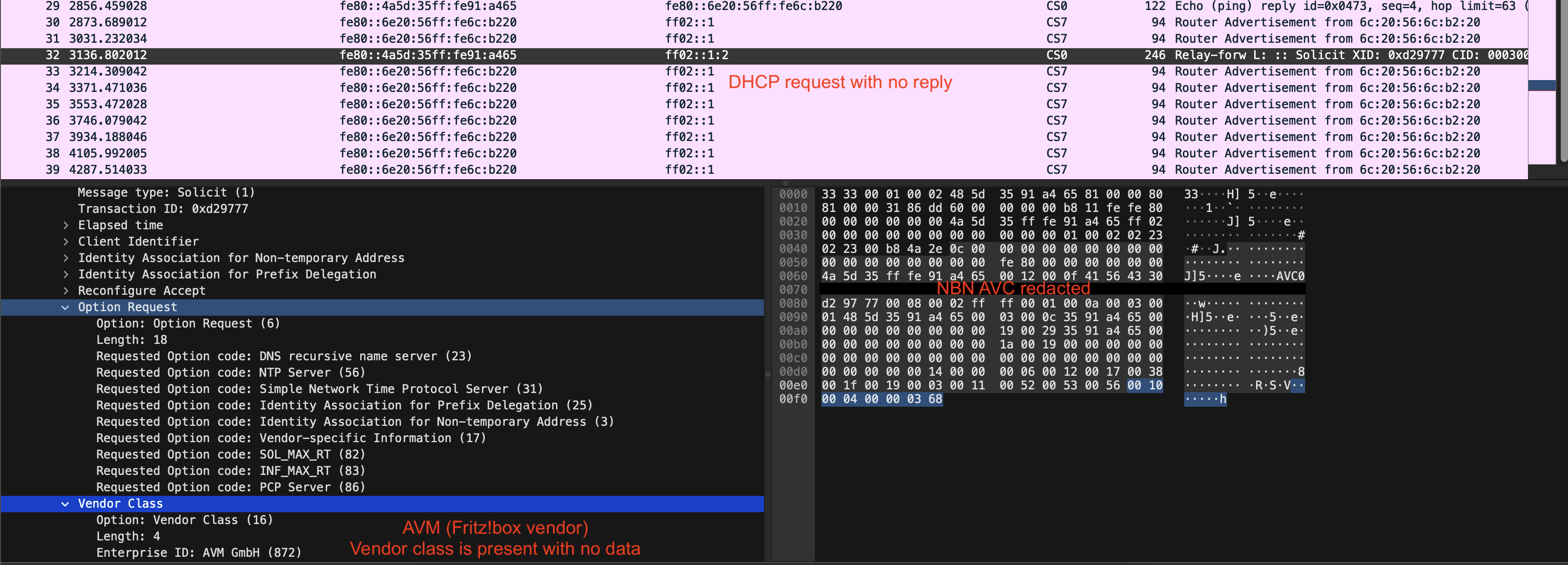1568x565 pixels.
Task: Collapse the Option Request tree node
Action: coord(66,308)
